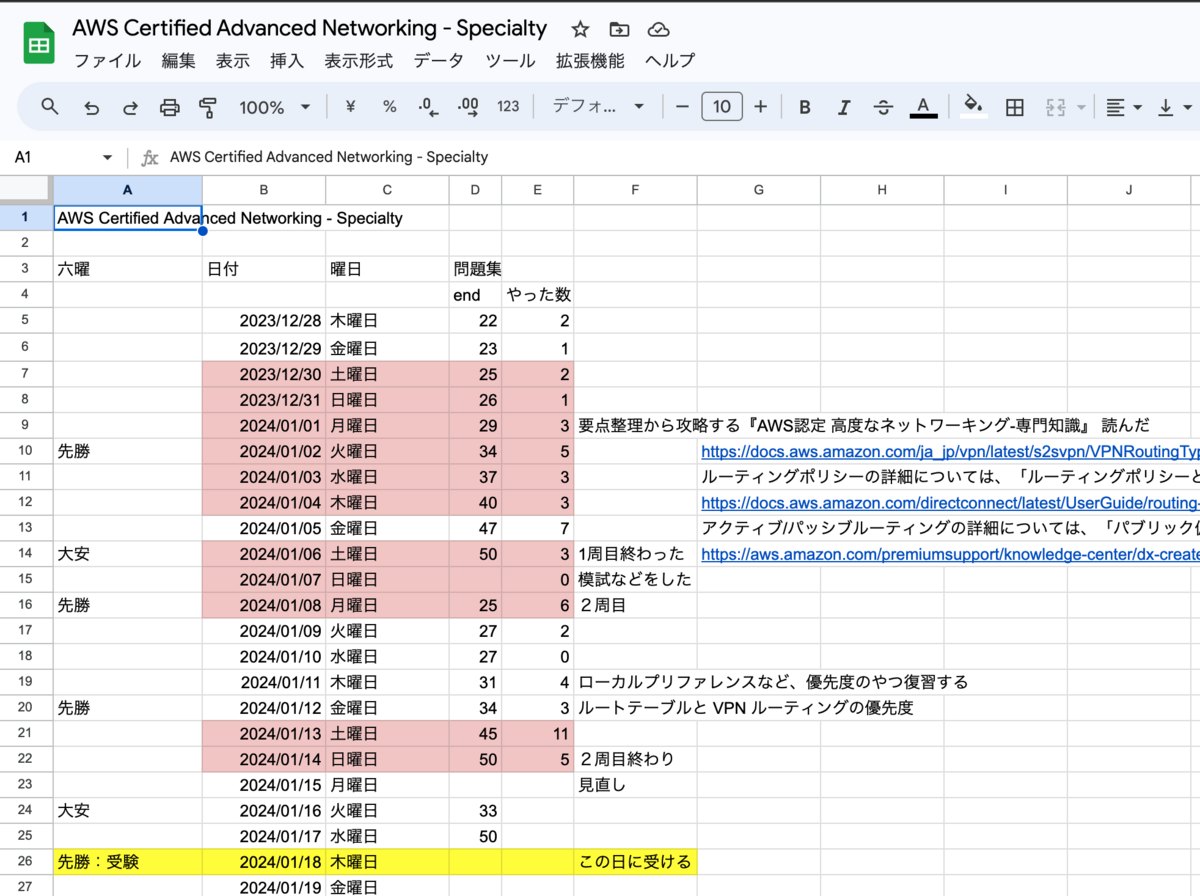Open the データ menu
The image size is (1200, 896).
[439, 60]
